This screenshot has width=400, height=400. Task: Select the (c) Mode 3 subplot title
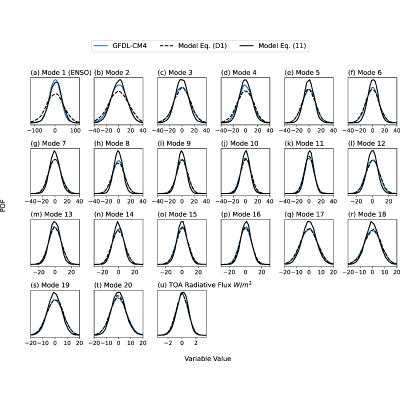[x=175, y=73]
